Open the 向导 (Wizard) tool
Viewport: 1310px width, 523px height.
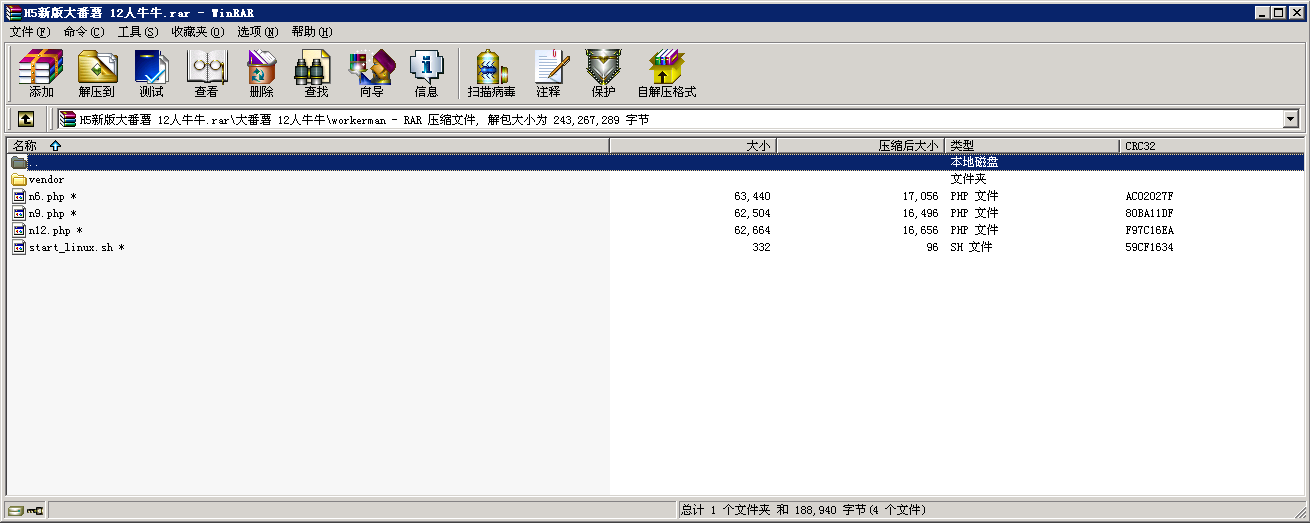[x=371, y=73]
